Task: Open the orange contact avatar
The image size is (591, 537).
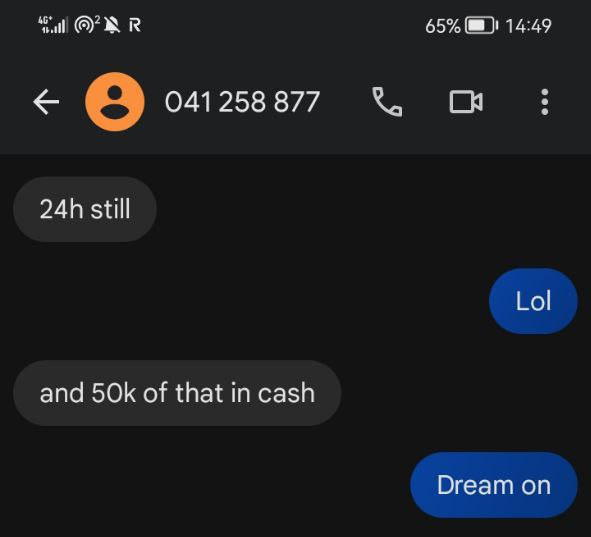Action: tap(115, 102)
